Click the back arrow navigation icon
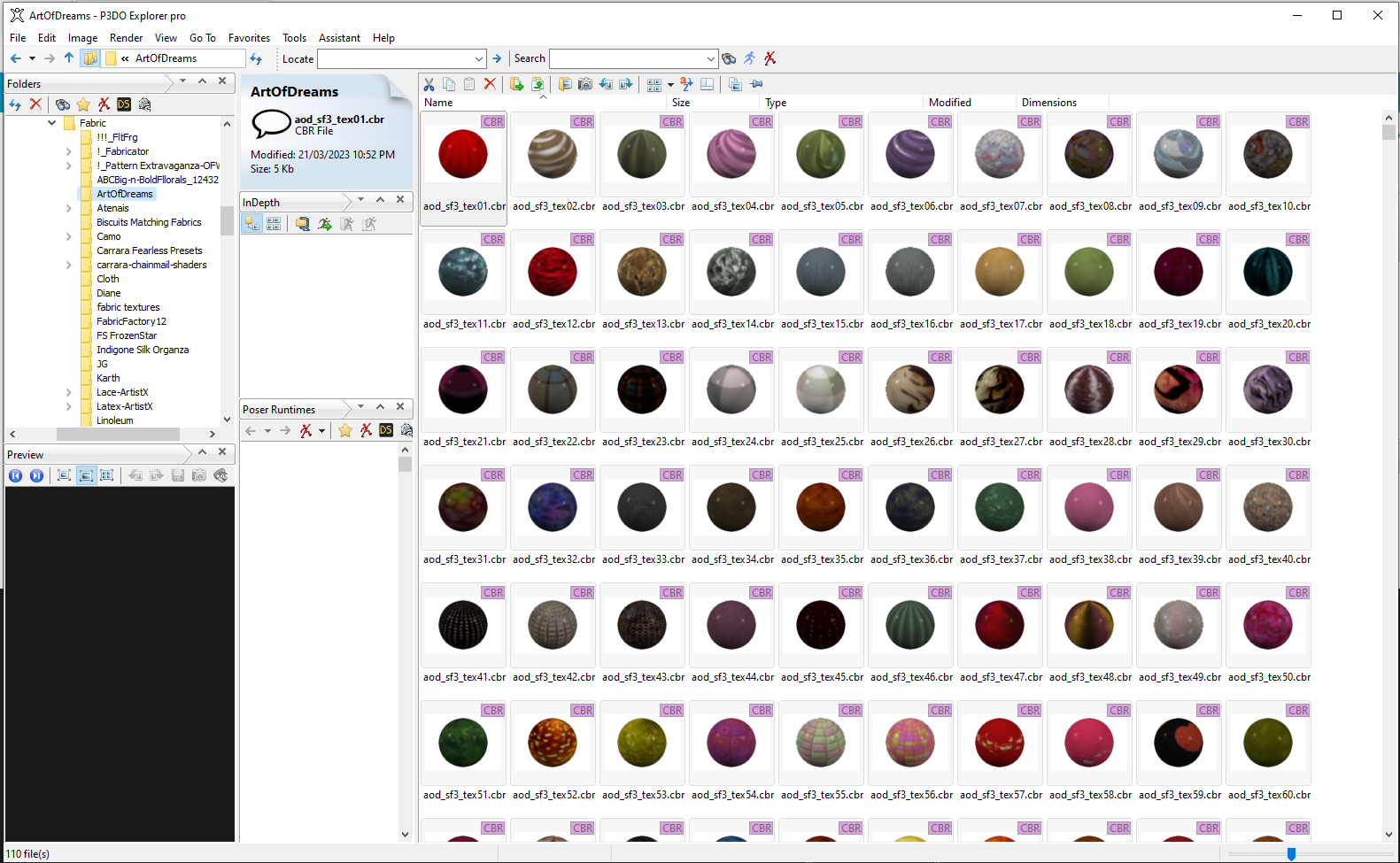Image resolution: width=1400 pixels, height=863 pixels. (15, 58)
